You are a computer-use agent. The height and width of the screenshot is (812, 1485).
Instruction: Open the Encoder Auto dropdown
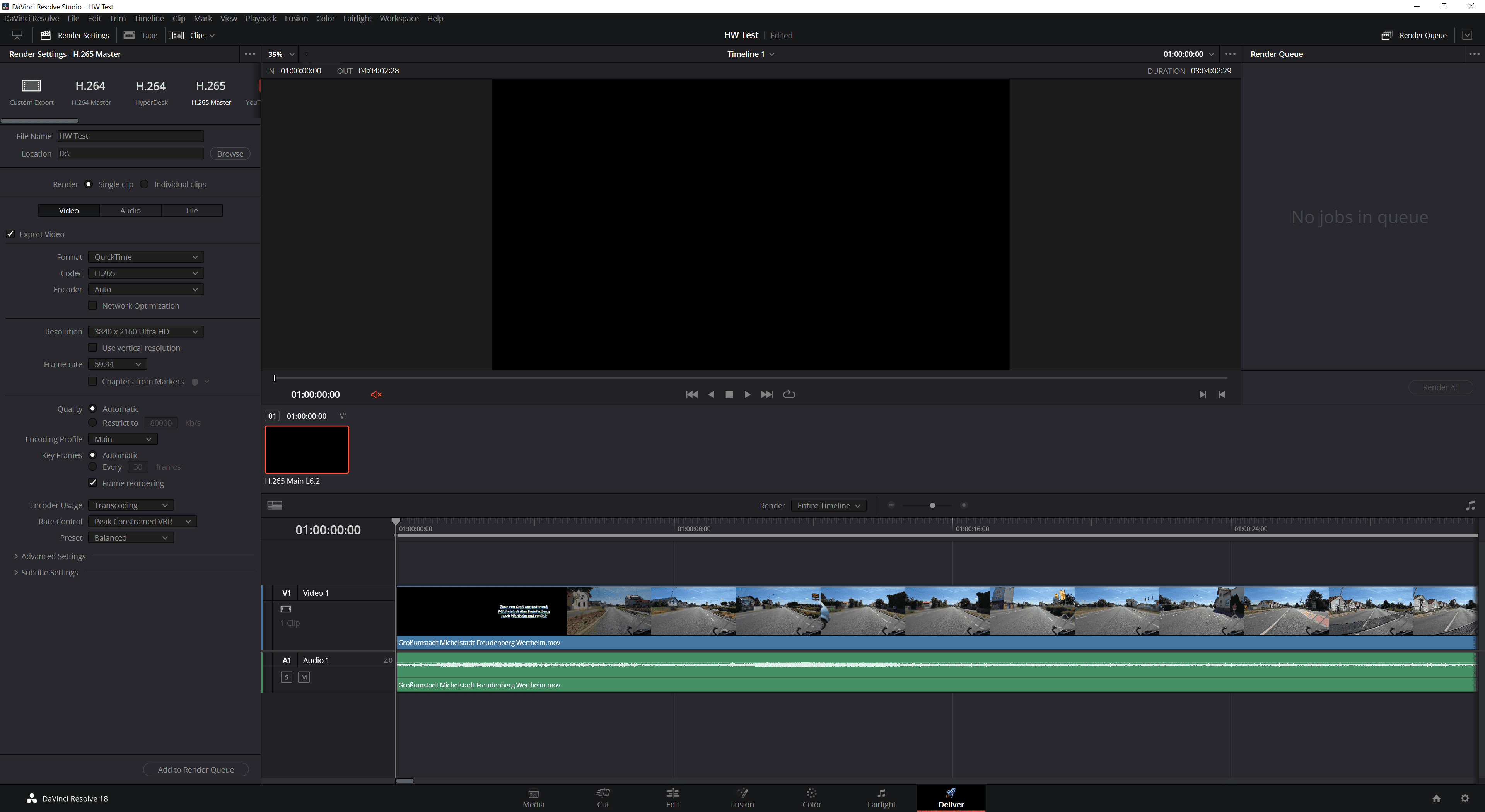click(x=146, y=289)
